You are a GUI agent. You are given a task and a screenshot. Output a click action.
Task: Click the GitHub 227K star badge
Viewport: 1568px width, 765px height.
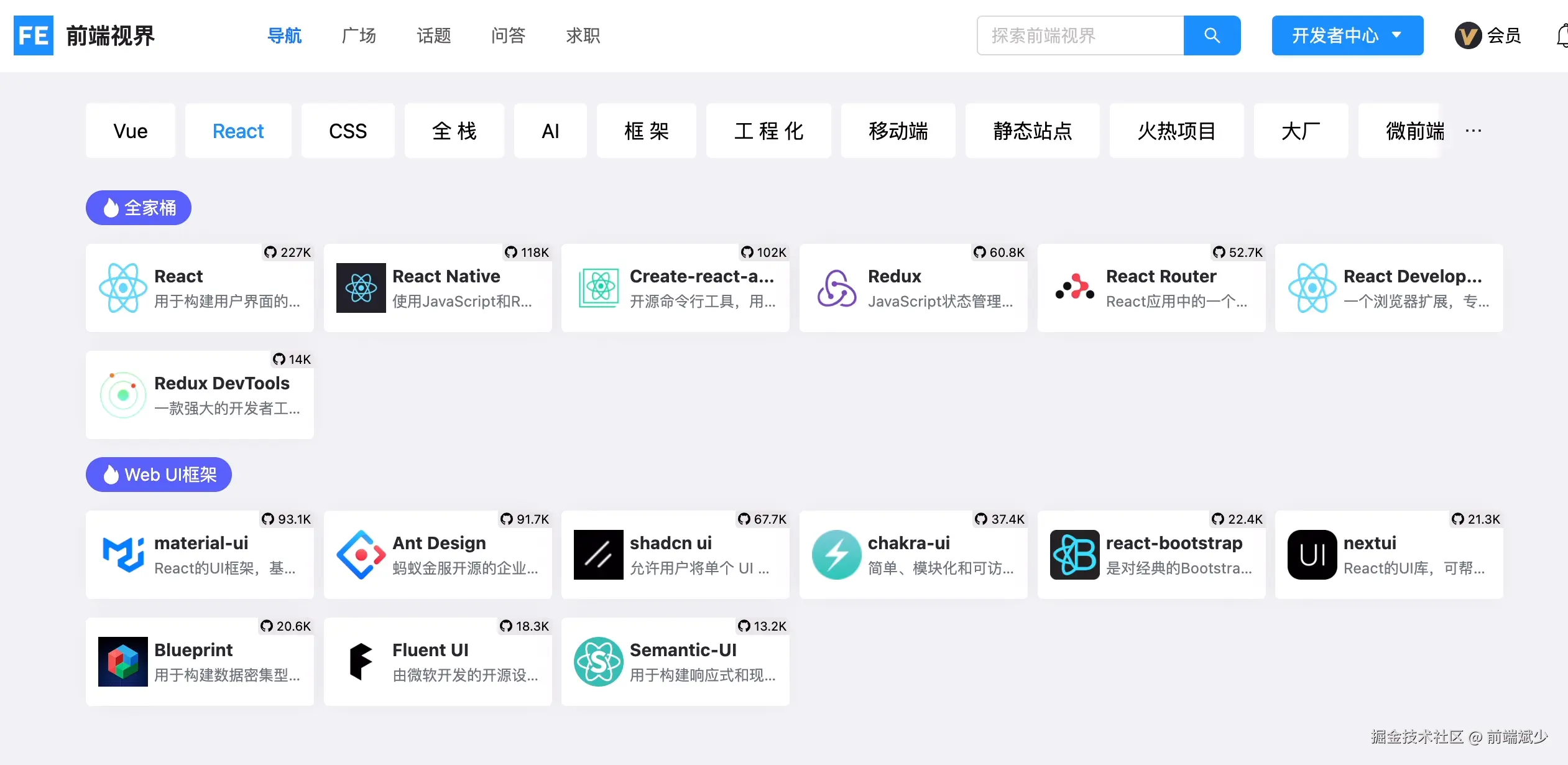(x=287, y=253)
